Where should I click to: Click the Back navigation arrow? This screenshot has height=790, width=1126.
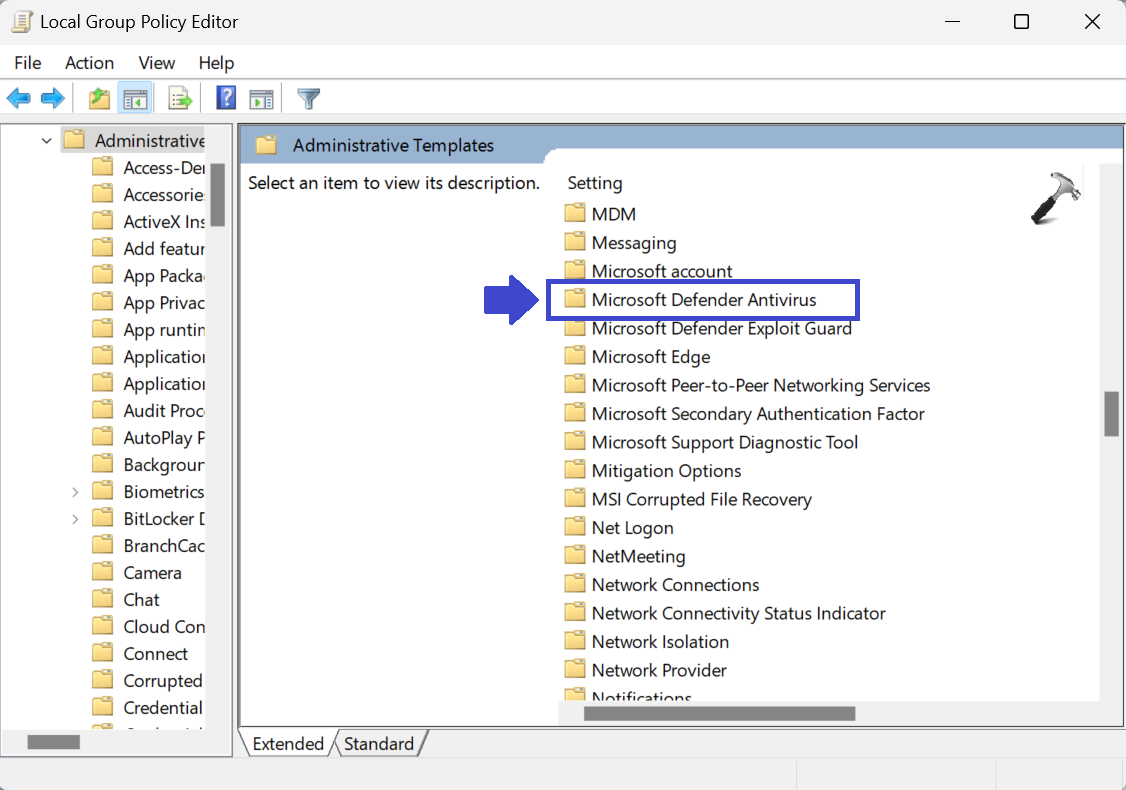tap(18, 97)
